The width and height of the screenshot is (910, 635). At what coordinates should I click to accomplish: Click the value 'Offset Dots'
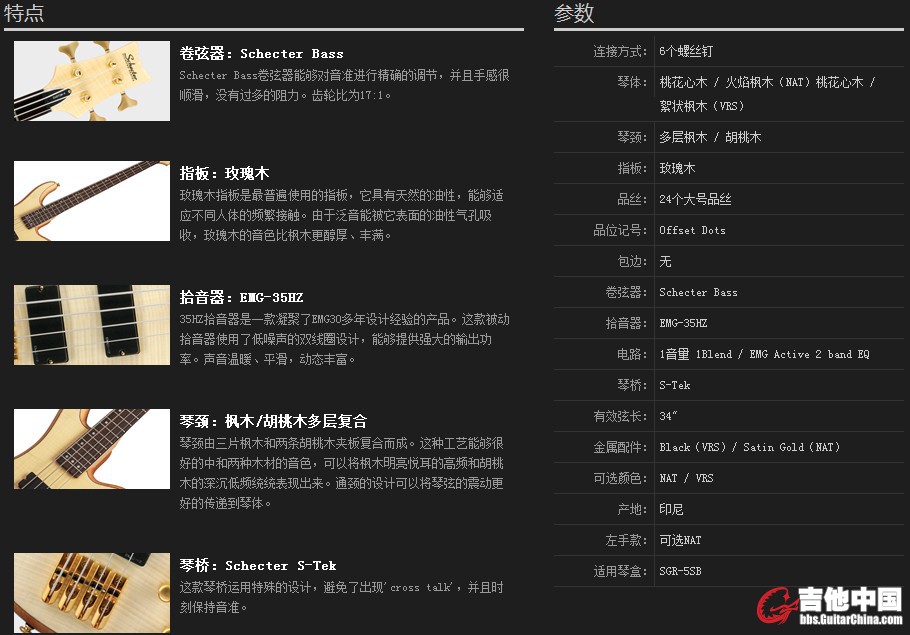tap(692, 230)
